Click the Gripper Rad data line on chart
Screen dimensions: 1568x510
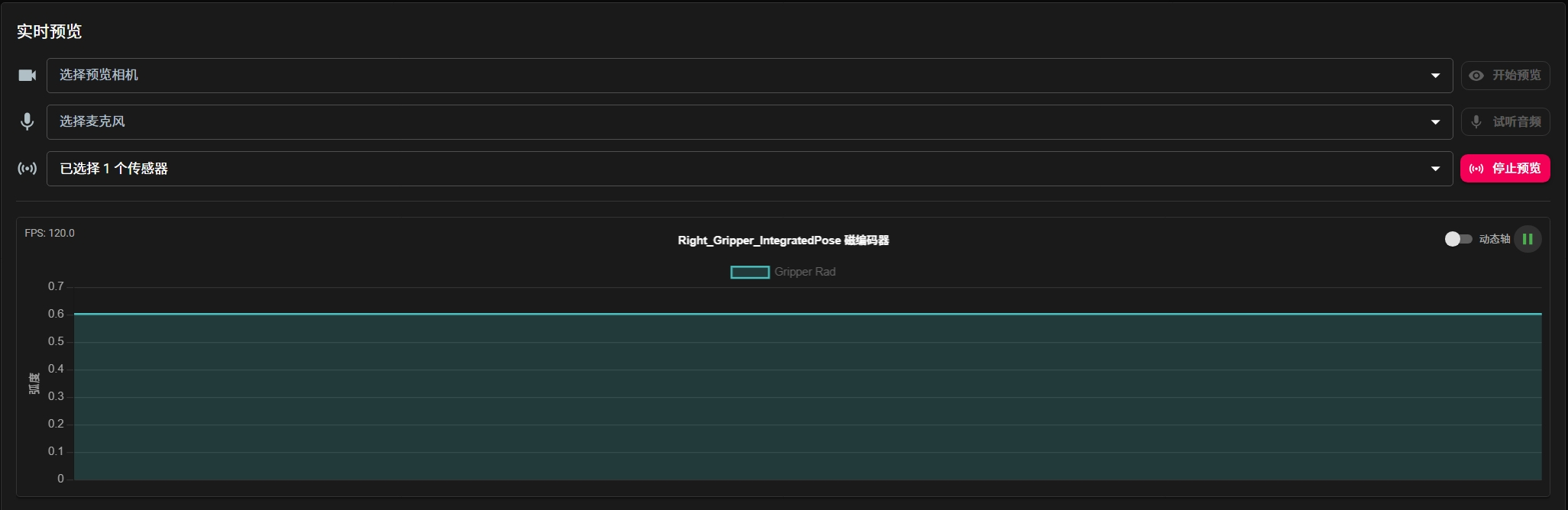[x=808, y=314]
